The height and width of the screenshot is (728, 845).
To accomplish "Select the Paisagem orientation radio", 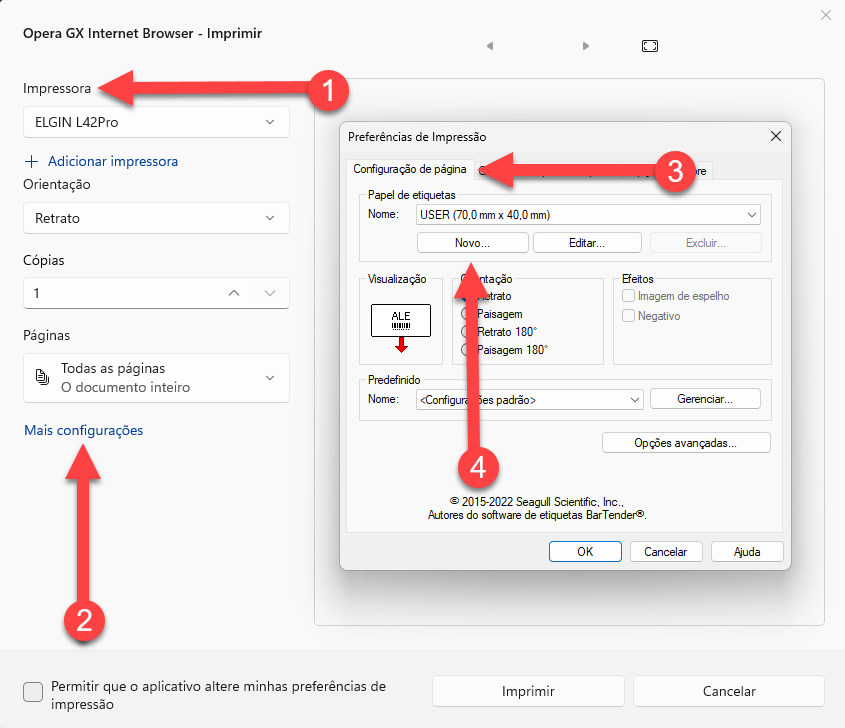I will (467, 314).
